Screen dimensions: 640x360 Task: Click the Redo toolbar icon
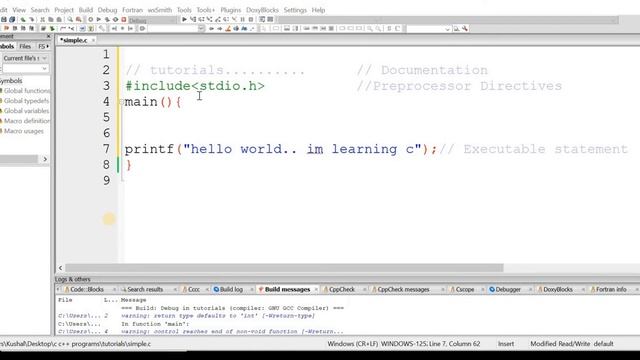31,19
